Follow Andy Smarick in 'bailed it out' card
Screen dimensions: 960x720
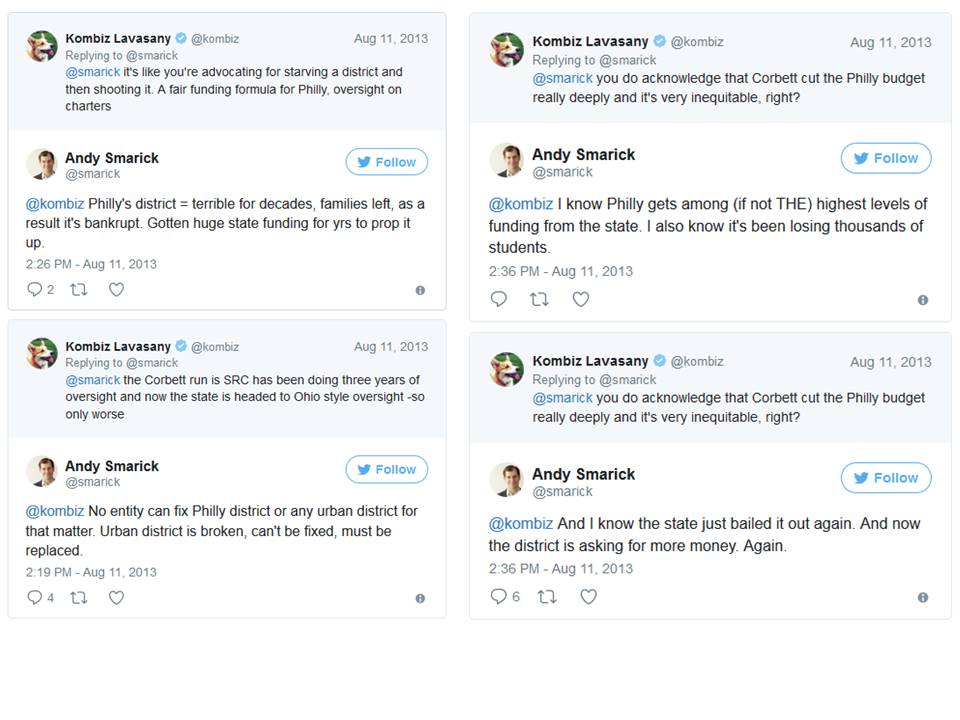pos(886,478)
